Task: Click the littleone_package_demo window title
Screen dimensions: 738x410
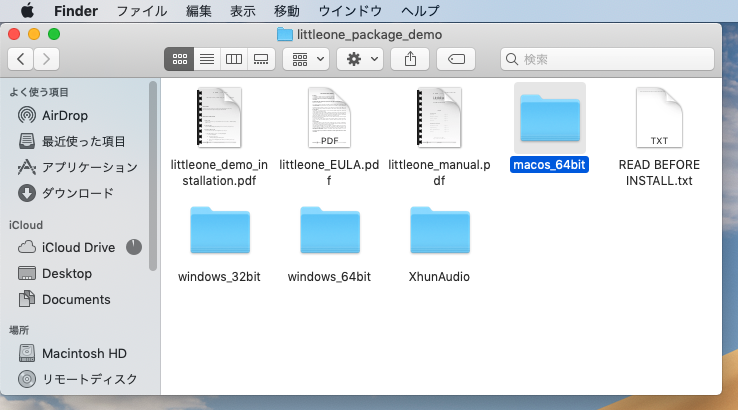Action: pos(369,35)
